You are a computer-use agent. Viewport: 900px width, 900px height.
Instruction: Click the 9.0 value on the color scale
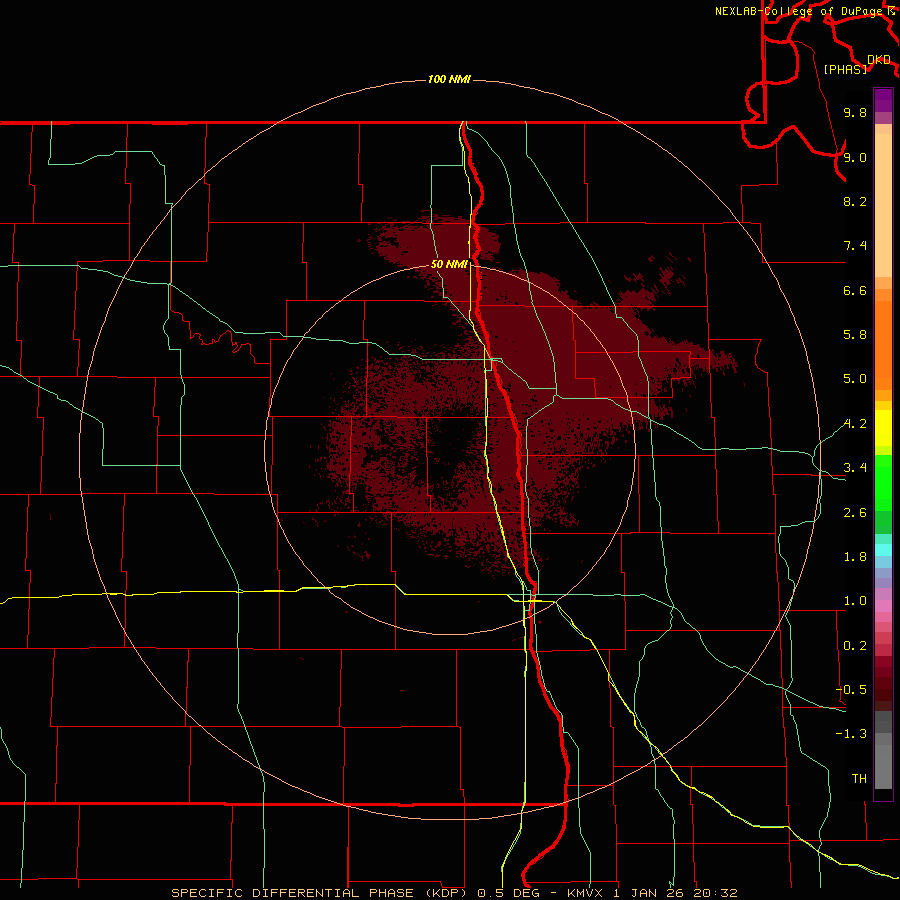[x=855, y=157]
